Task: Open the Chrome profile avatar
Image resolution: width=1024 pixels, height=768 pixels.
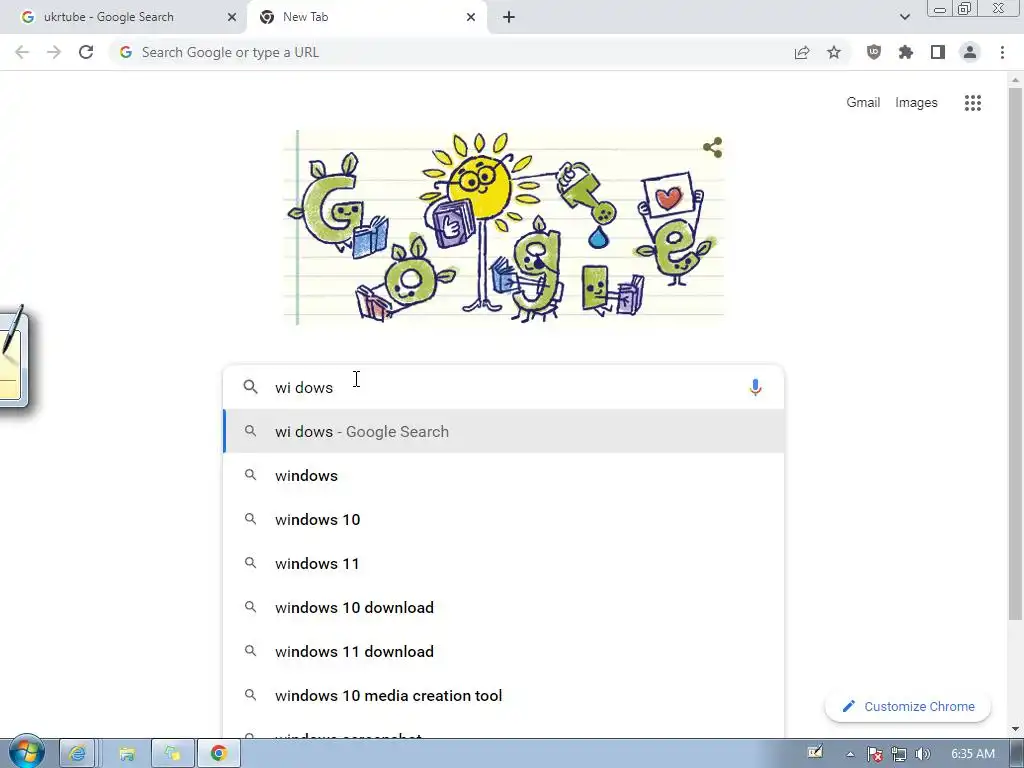Action: (970, 52)
